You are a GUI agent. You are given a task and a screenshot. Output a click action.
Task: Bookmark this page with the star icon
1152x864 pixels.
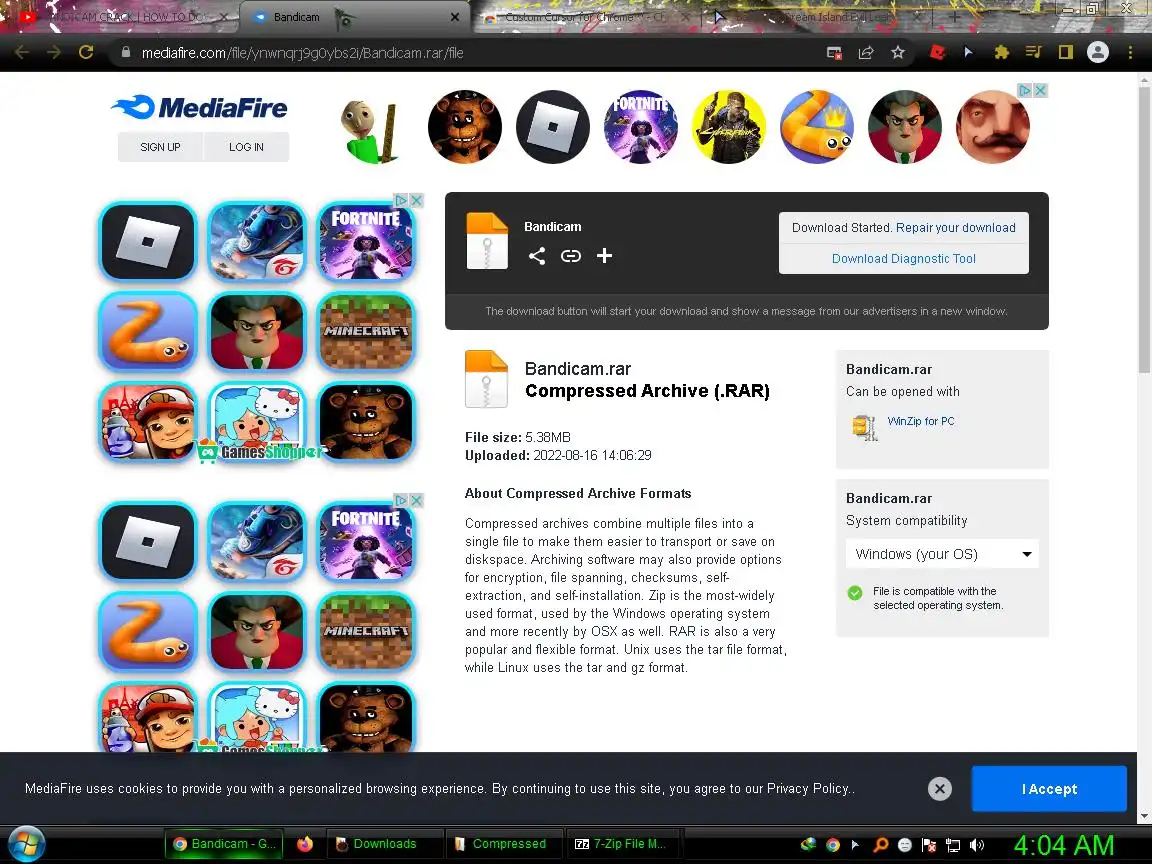click(x=898, y=52)
